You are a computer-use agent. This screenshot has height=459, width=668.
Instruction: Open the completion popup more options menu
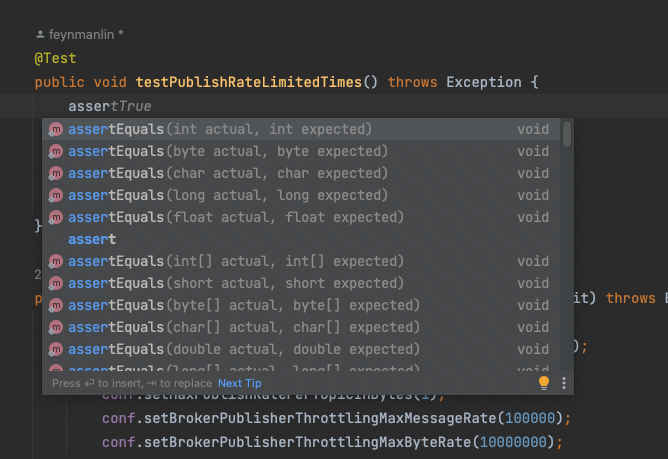(x=564, y=383)
